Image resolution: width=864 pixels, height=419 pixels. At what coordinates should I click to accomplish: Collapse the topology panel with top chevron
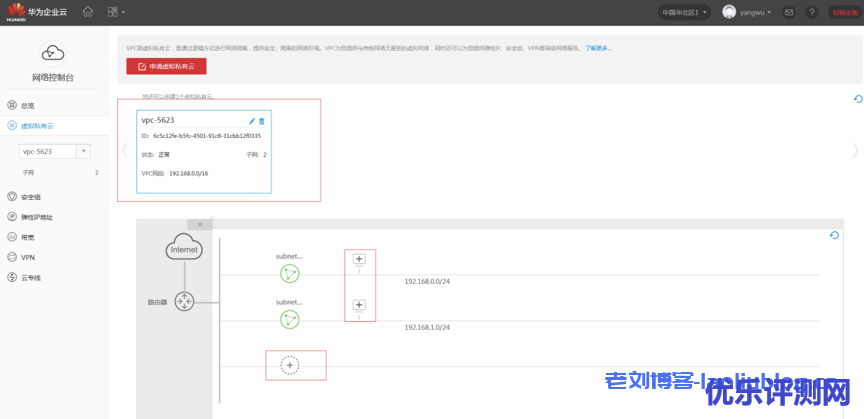coord(200,224)
